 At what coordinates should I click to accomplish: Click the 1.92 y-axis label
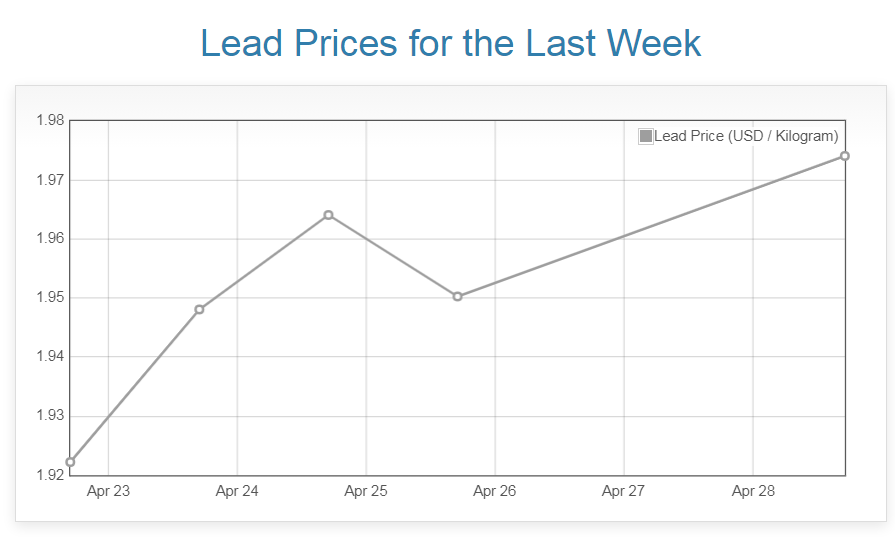click(50, 474)
